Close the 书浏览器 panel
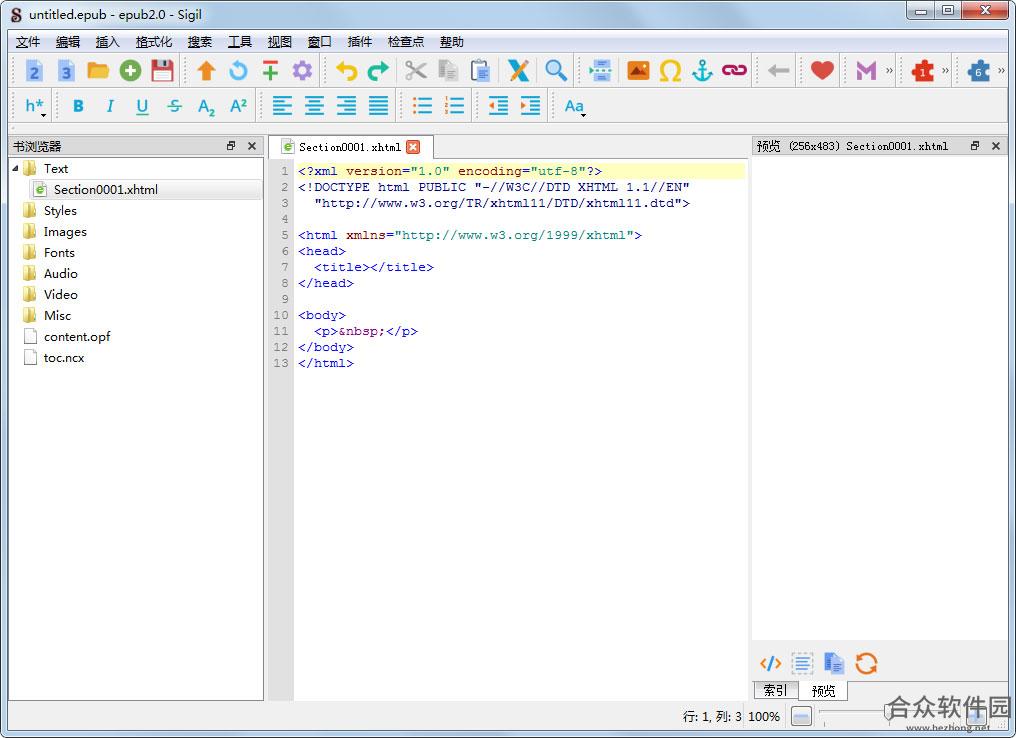Screen dimensions: 1016x738 (252, 146)
